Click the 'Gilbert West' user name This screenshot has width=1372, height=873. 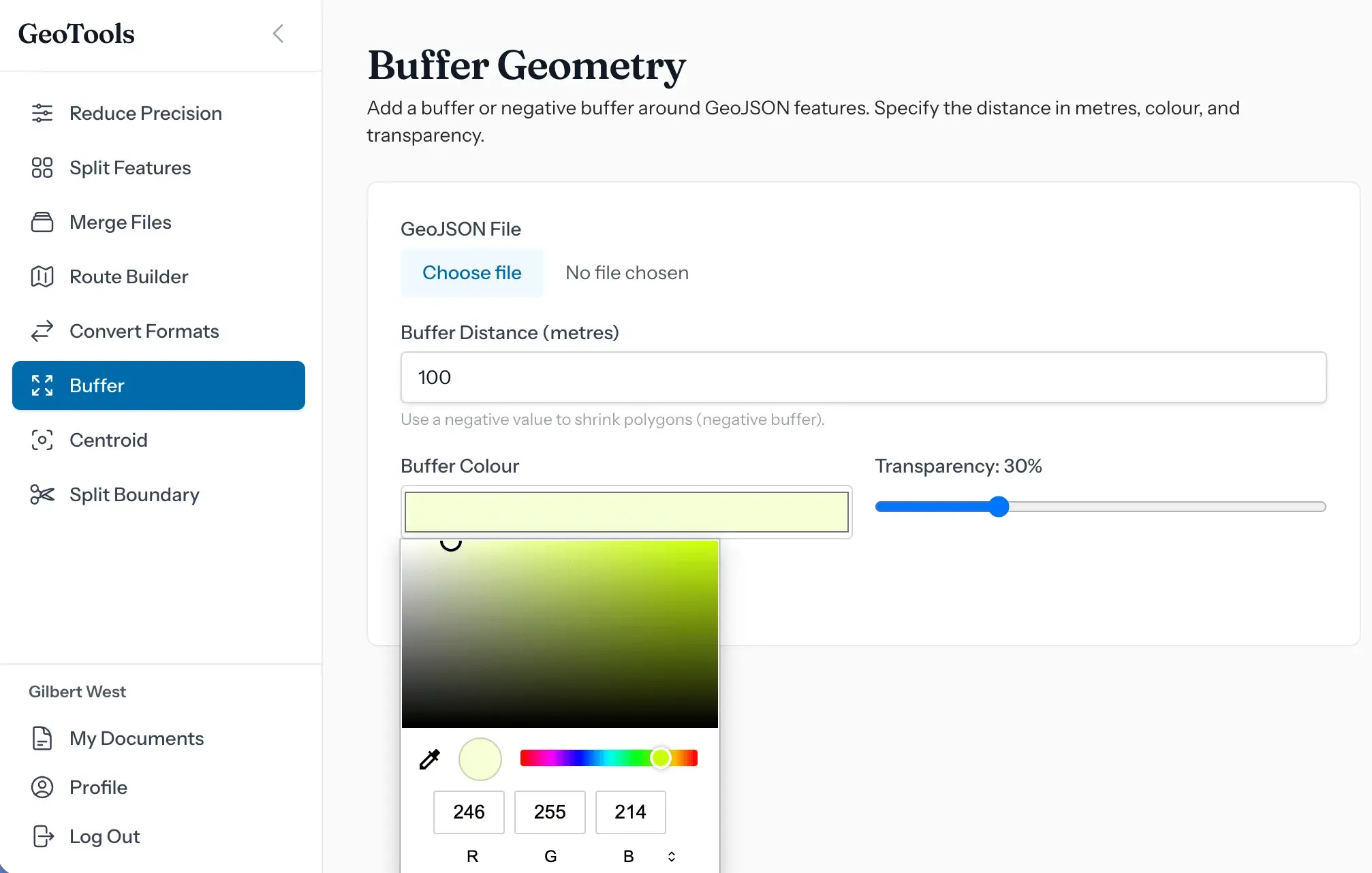coord(77,691)
